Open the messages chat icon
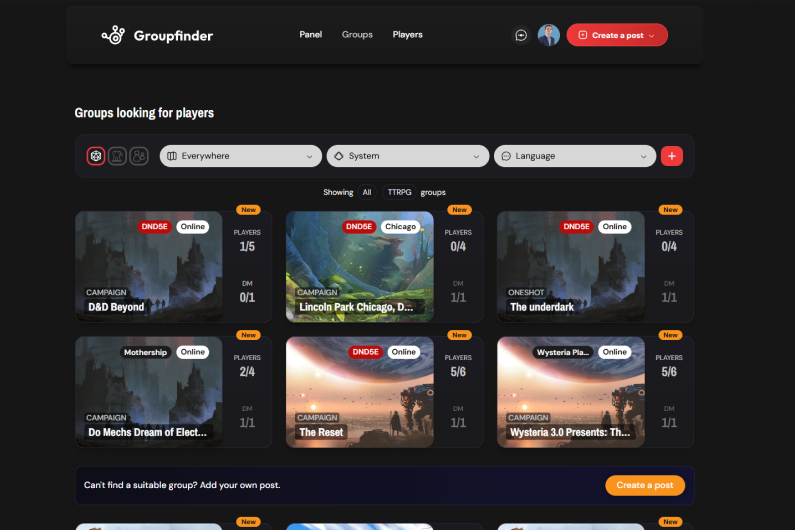 (521, 35)
